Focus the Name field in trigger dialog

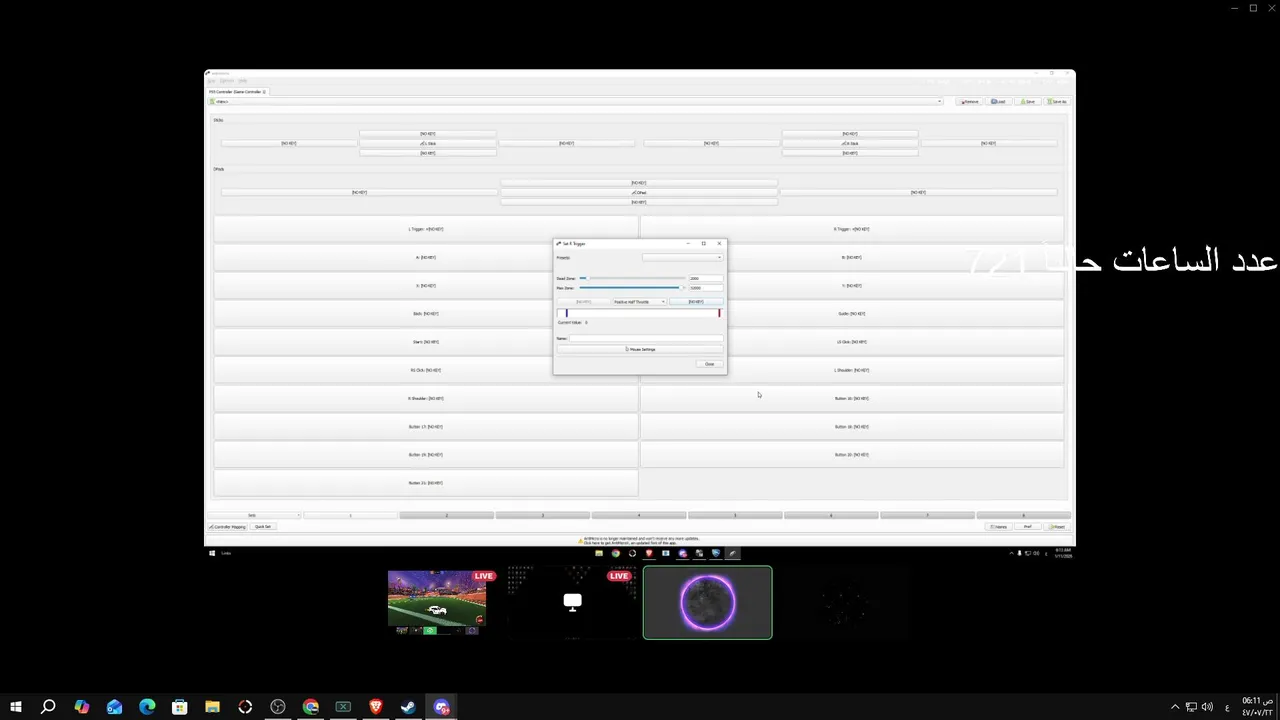tap(645, 339)
